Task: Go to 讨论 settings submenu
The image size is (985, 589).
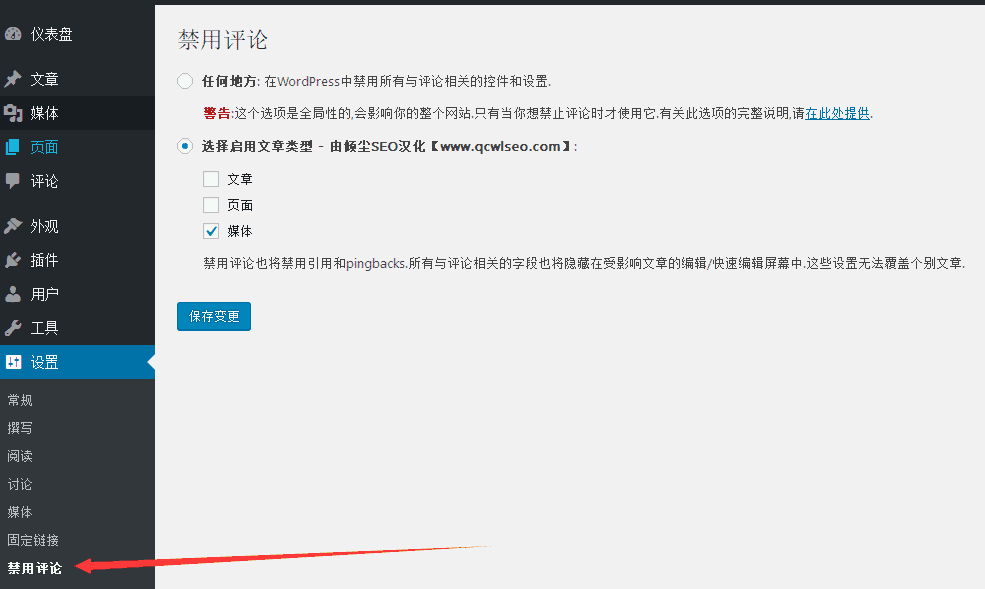Action: tap(20, 484)
